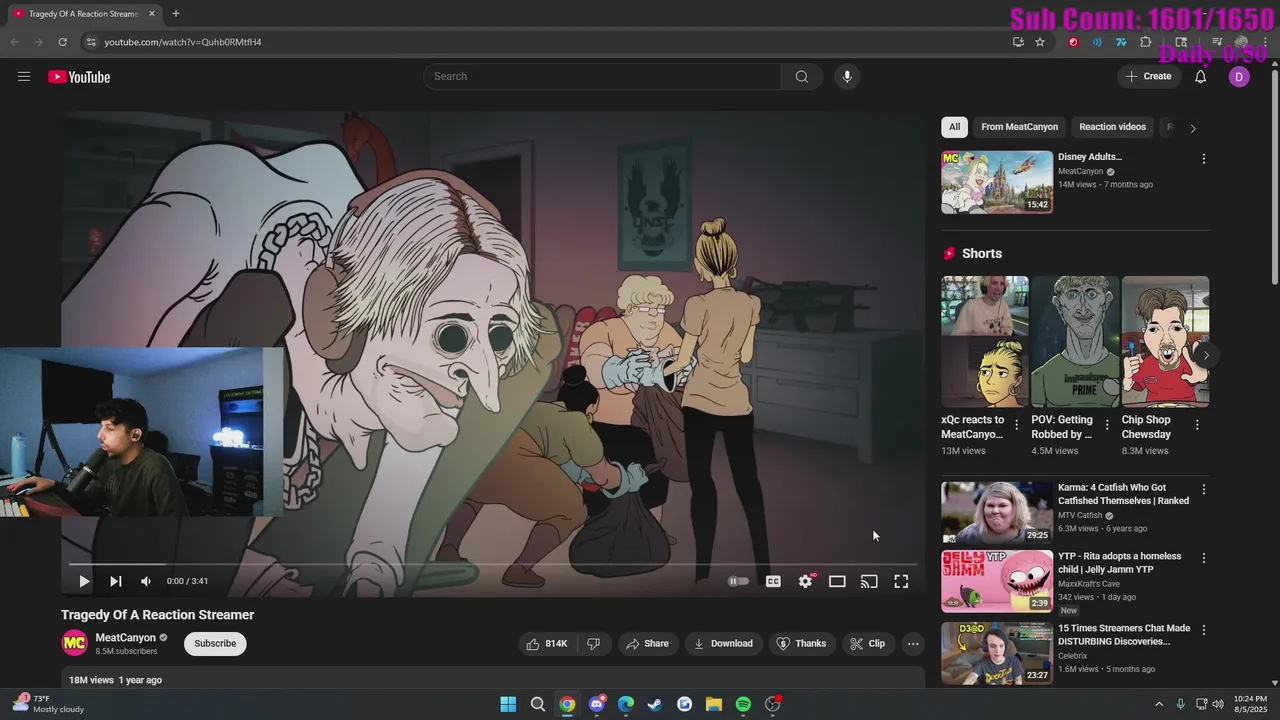This screenshot has height=720, width=1280.
Task: Open a new browser tab
Action: click(x=176, y=14)
